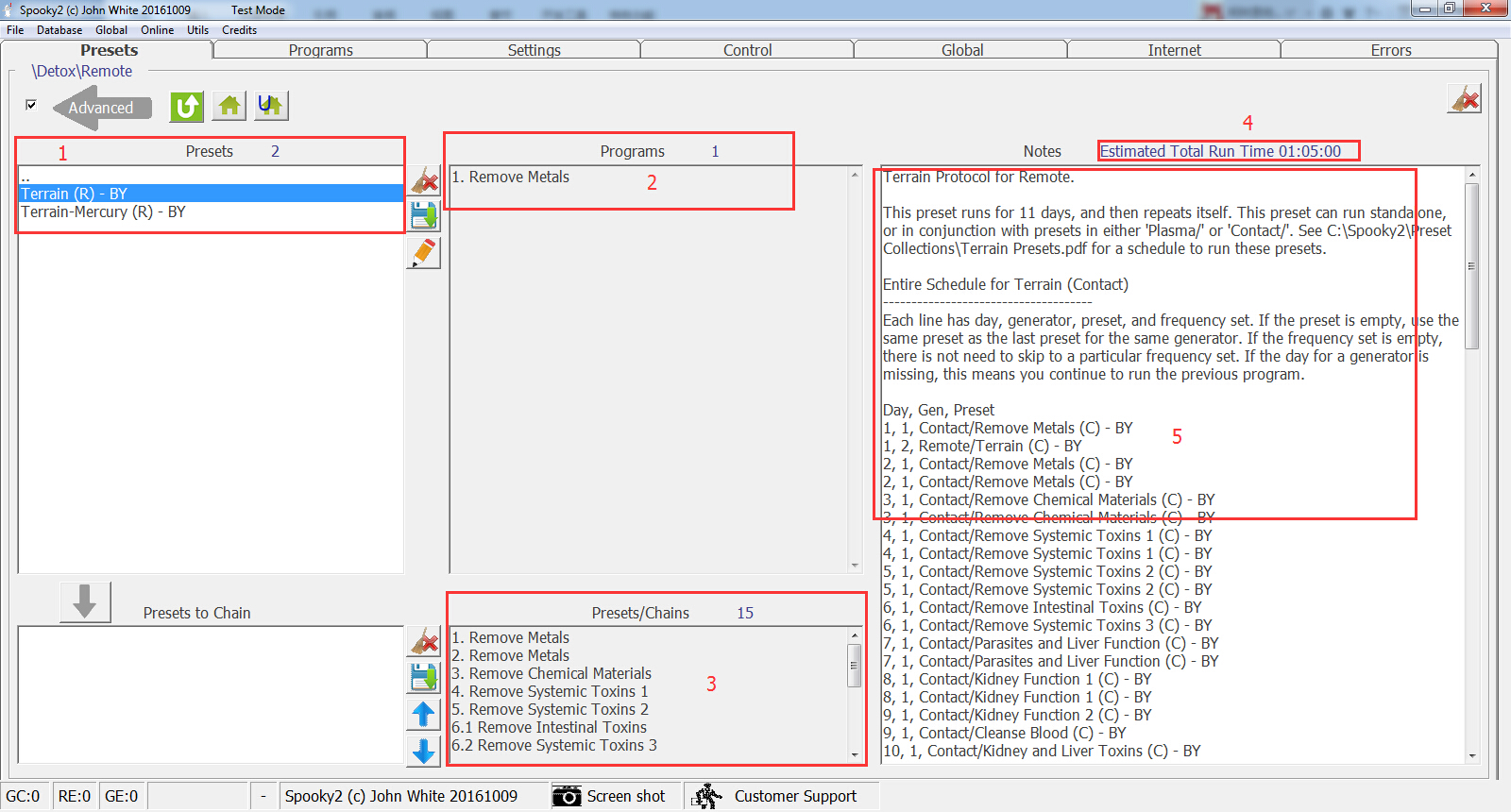The image size is (1511, 812).
Task: Click the eraser icon next to the Presets list
Action: (425, 179)
